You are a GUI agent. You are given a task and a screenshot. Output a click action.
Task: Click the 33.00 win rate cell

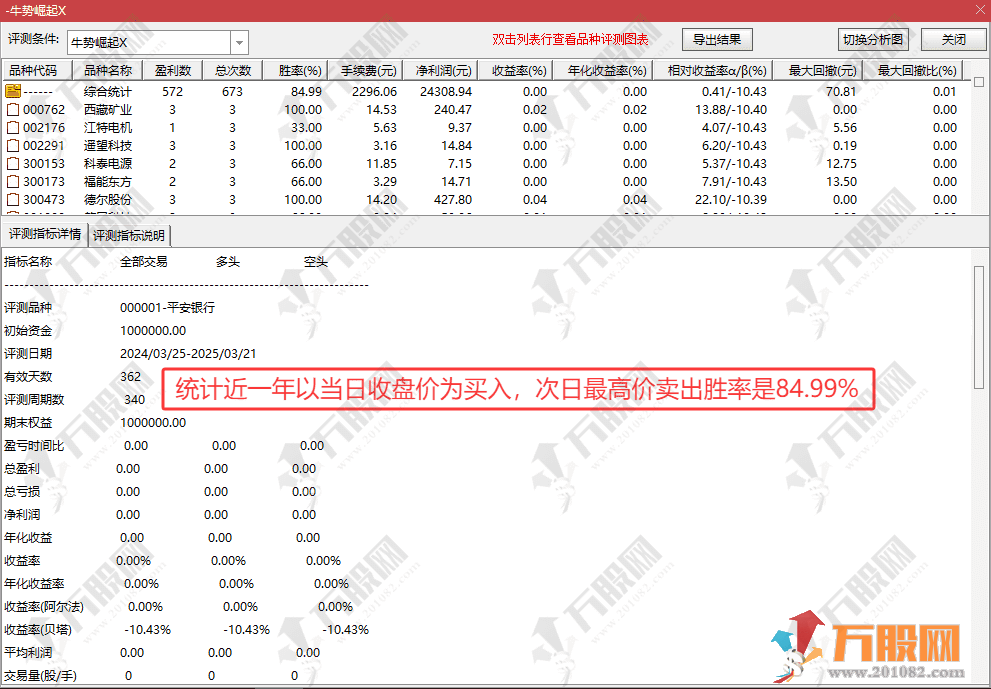tap(306, 128)
